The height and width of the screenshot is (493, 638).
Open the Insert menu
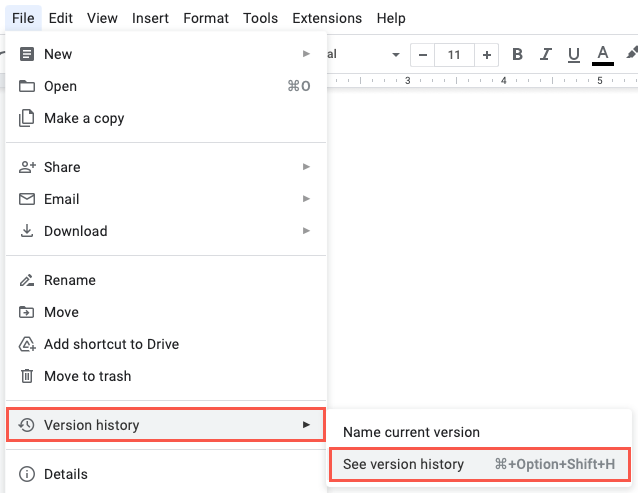click(x=150, y=18)
